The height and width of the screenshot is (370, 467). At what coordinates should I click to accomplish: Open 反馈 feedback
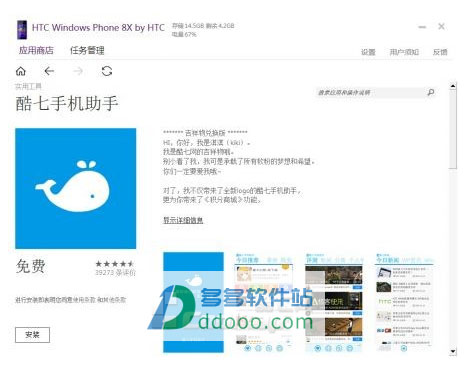pyautogui.click(x=440, y=52)
